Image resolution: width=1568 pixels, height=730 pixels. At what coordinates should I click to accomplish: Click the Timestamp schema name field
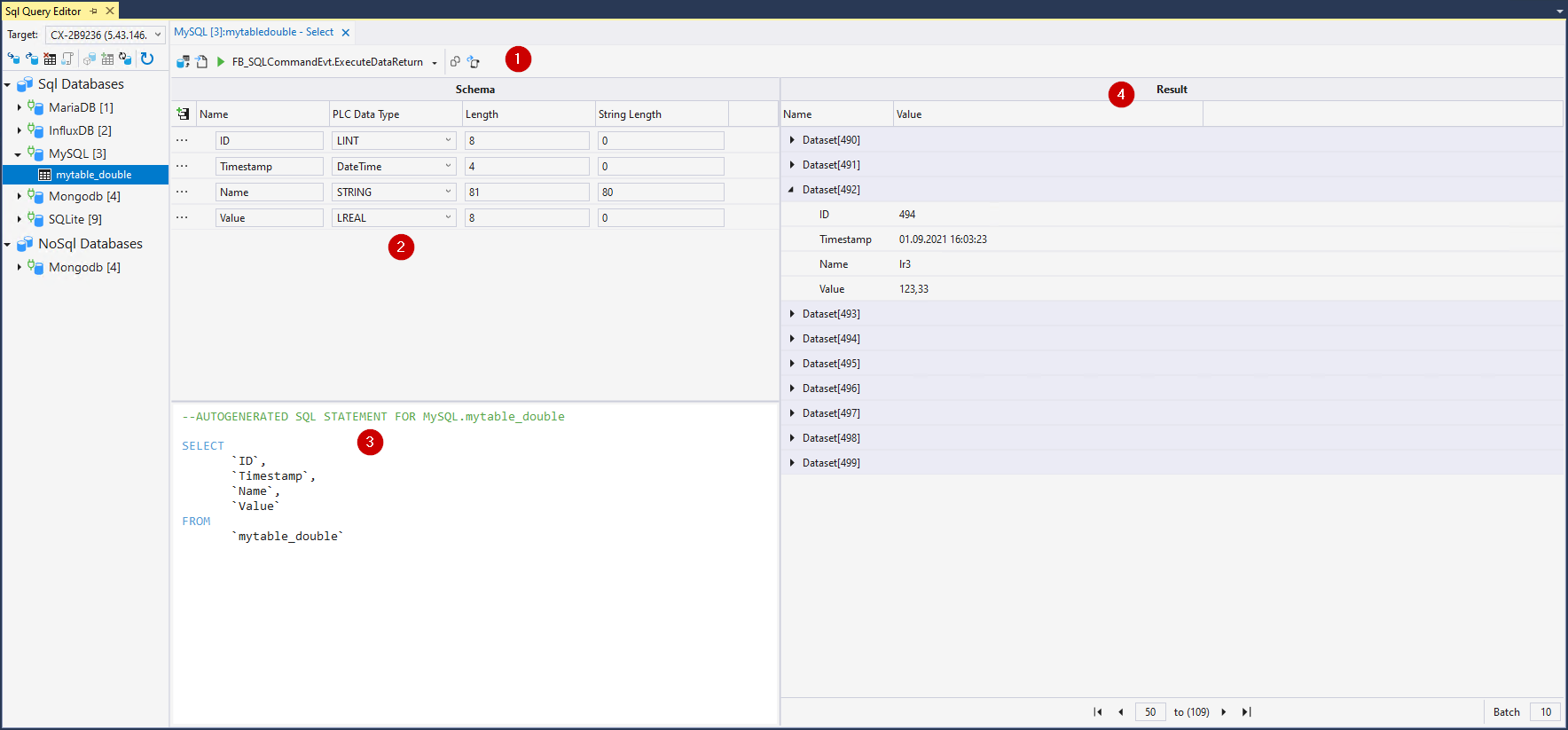tap(270, 166)
